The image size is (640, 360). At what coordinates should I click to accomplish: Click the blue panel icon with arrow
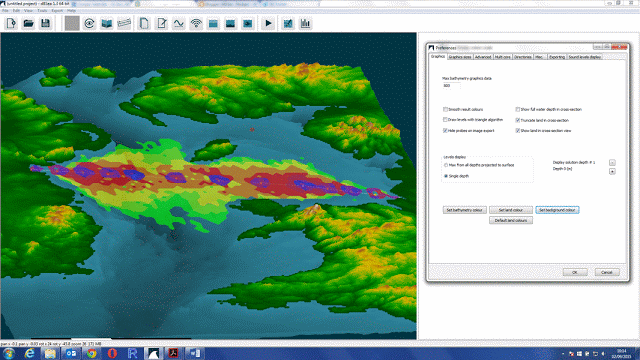click(248, 23)
